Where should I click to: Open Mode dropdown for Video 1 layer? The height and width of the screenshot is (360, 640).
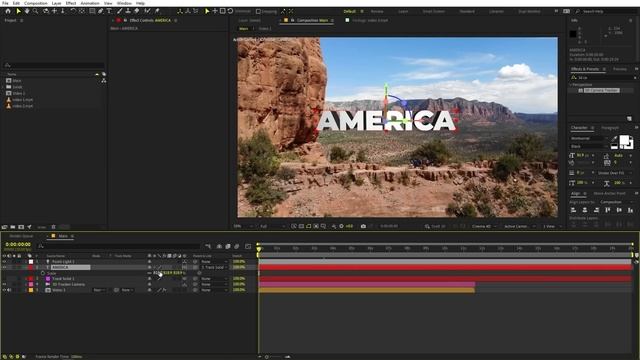99,290
